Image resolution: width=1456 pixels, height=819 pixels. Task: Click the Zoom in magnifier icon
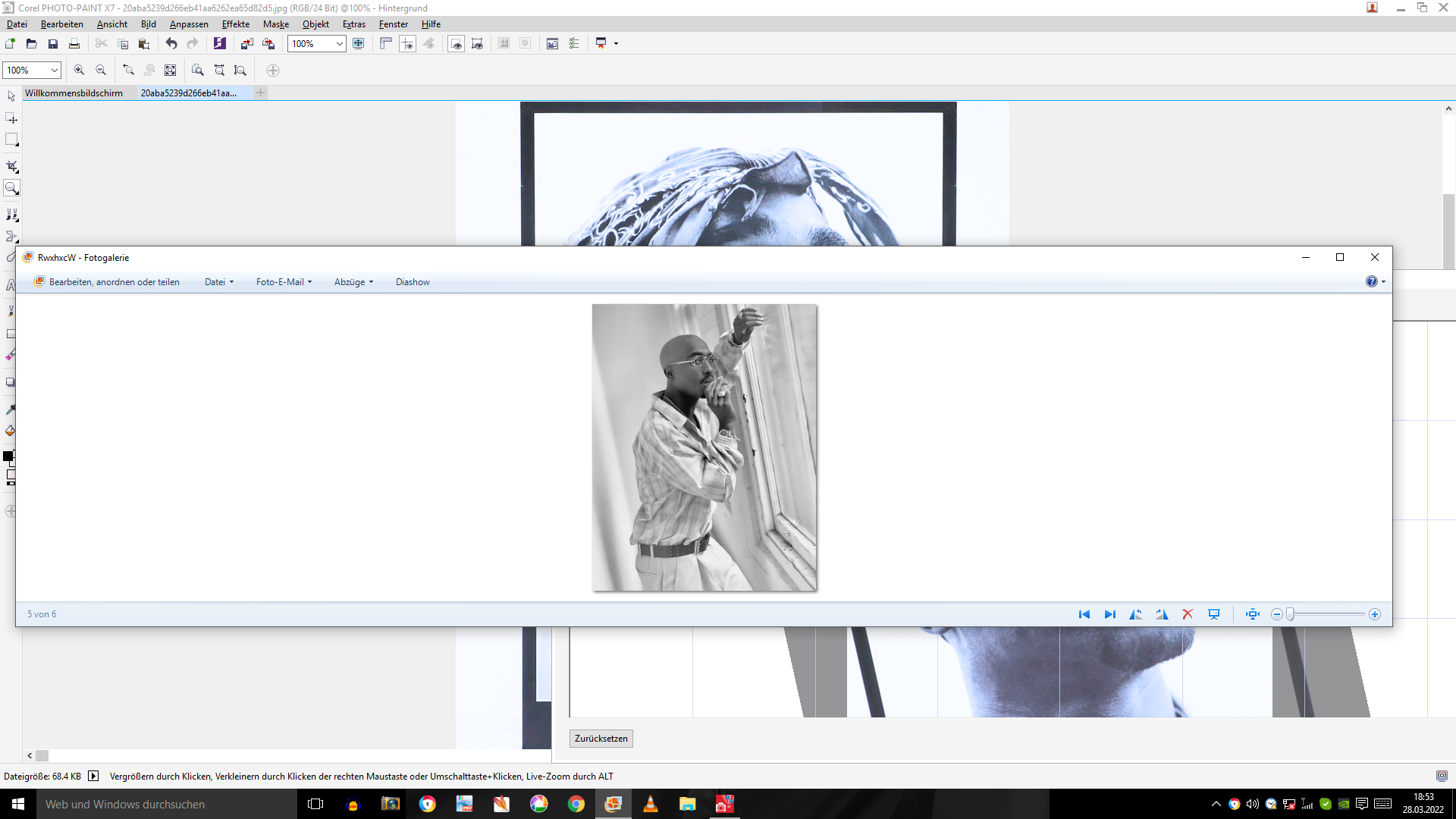pyautogui.click(x=80, y=71)
